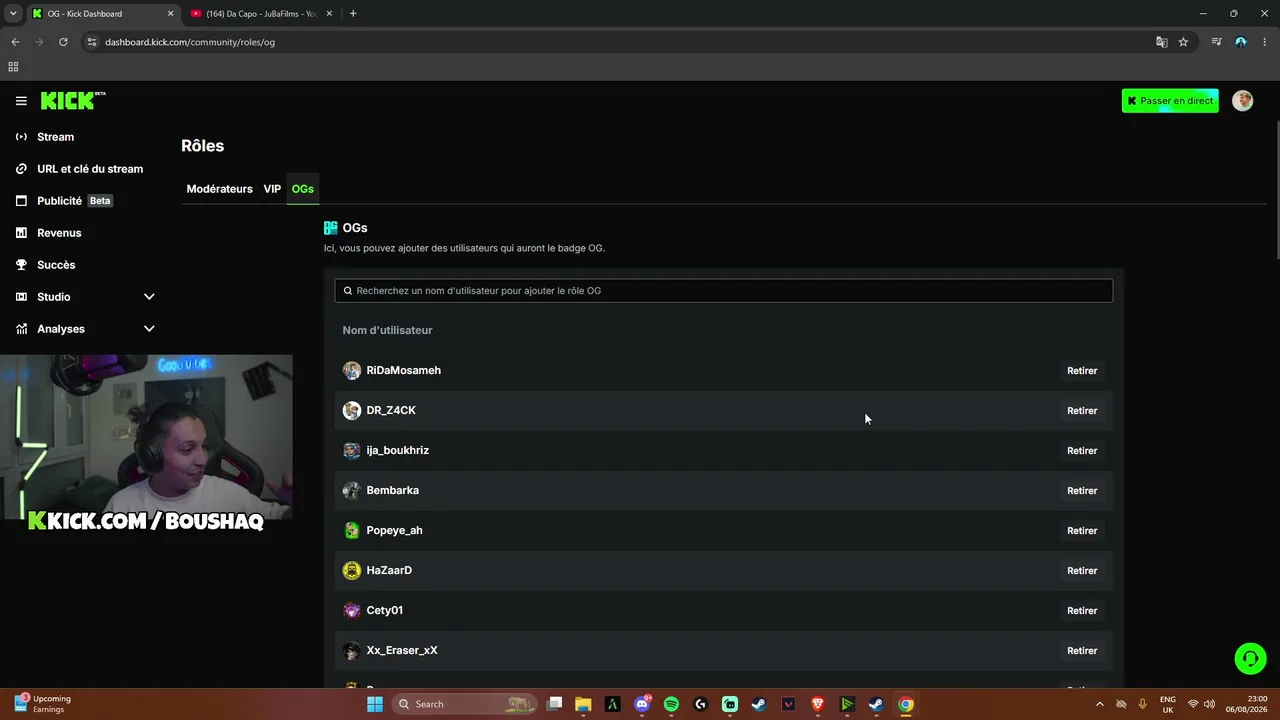The width and height of the screenshot is (1280, 720).
Task: Open Brave browser from the taskbar
Action: point(817,704)
